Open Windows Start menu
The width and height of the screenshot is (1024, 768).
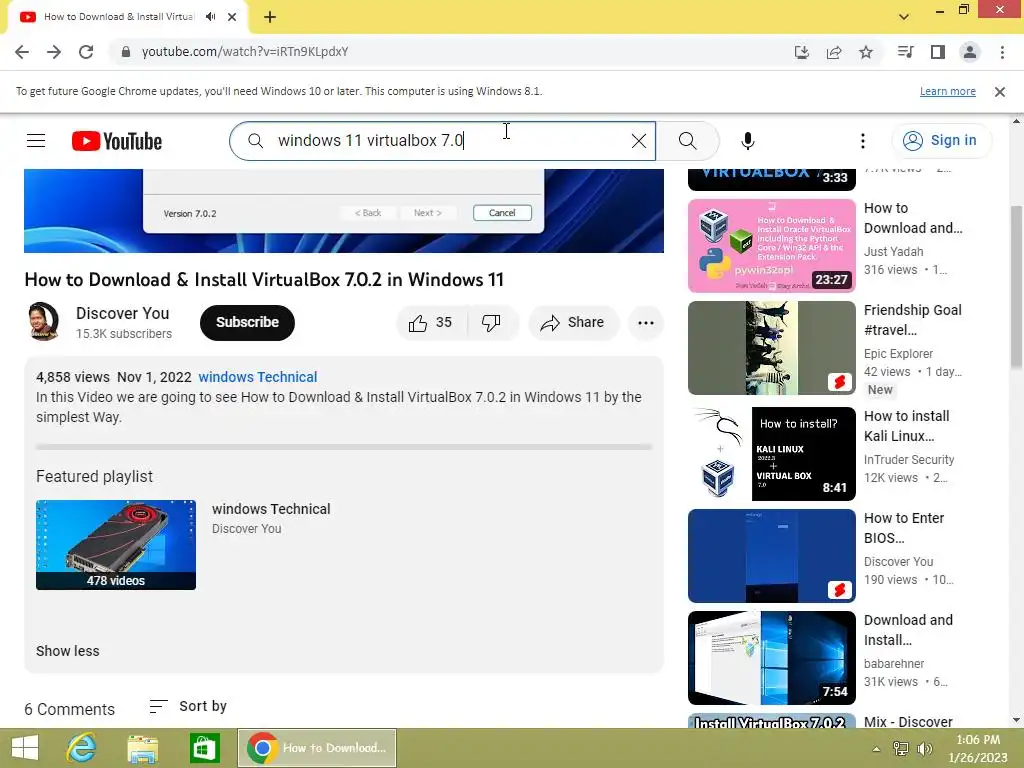tap(25, 748)
